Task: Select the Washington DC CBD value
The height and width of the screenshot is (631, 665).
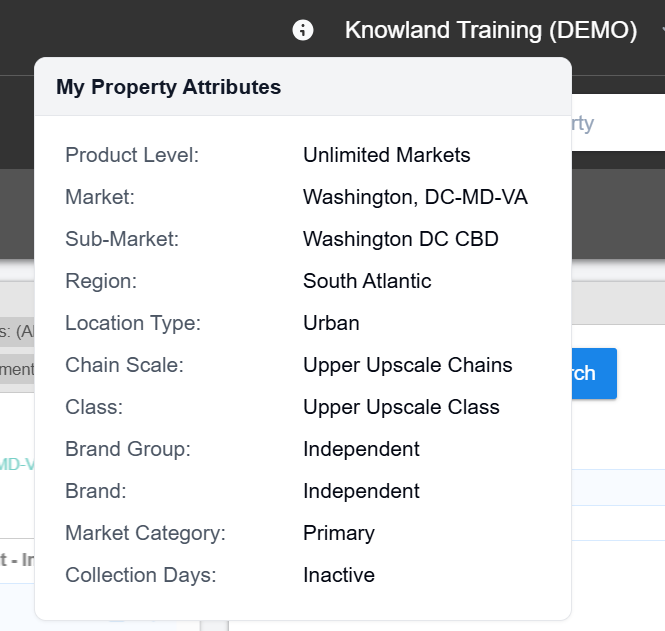Action: tap(401, 239)
